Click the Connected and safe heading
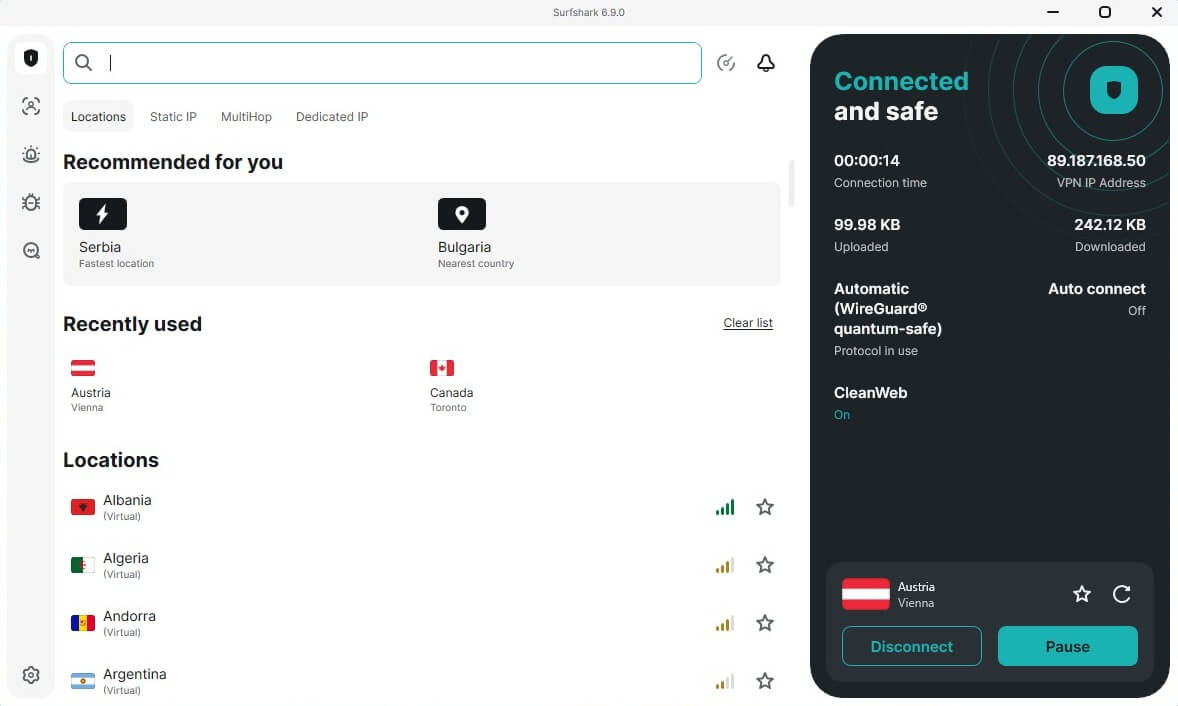Viewport: 1178px width, 706px height. (x=901, y=96)
